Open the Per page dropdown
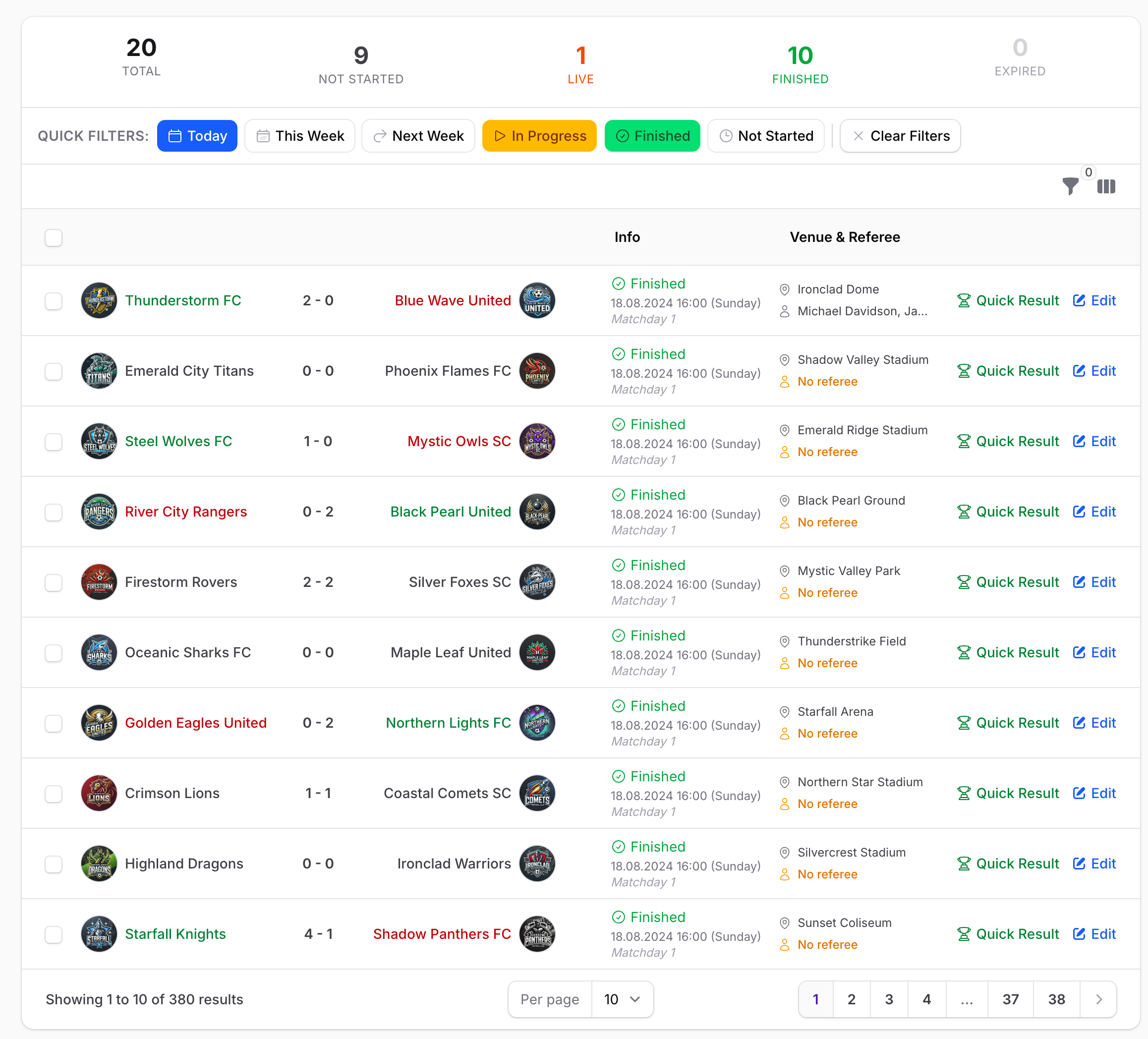Screen dimensions: 1148x1039 [622, 999]
